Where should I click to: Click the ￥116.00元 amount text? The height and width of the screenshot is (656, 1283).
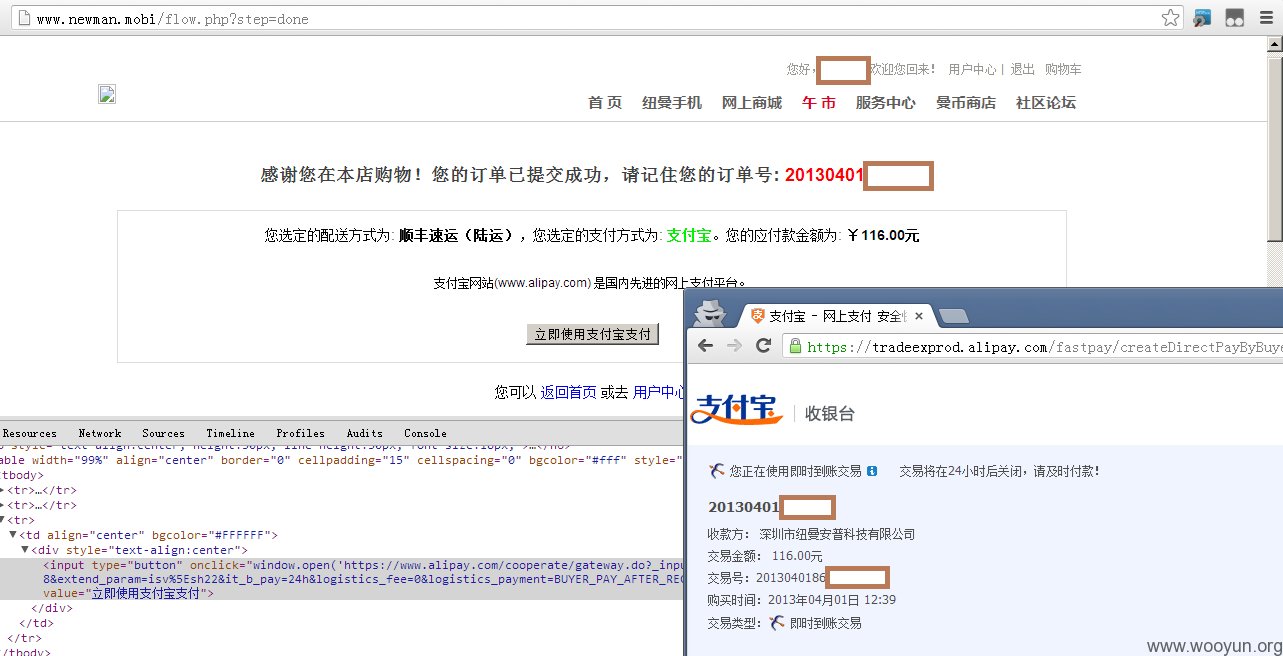pos(882,236)
